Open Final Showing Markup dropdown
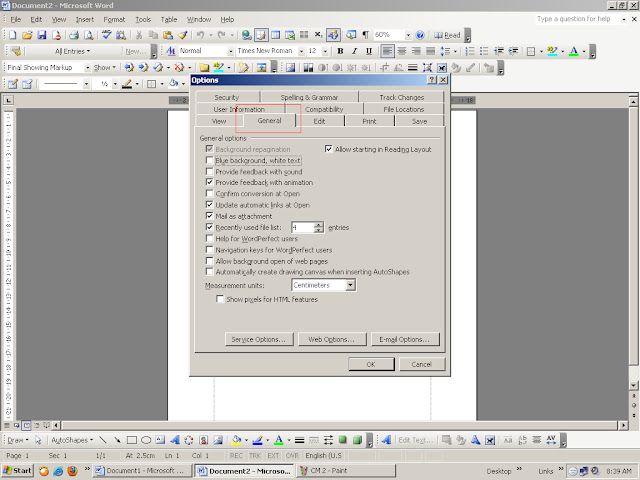The height and width of the screenshot is (480, 640). point(87,67)
